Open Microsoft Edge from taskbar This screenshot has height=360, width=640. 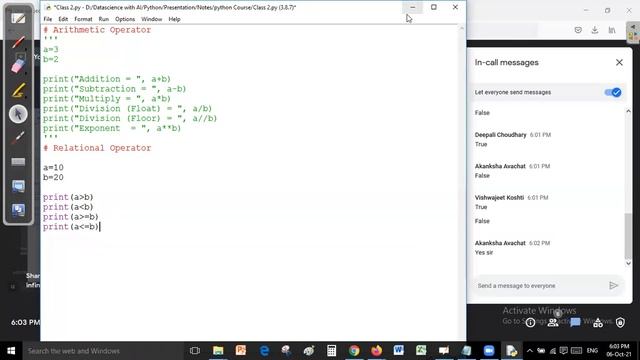[x=264, y=351]
